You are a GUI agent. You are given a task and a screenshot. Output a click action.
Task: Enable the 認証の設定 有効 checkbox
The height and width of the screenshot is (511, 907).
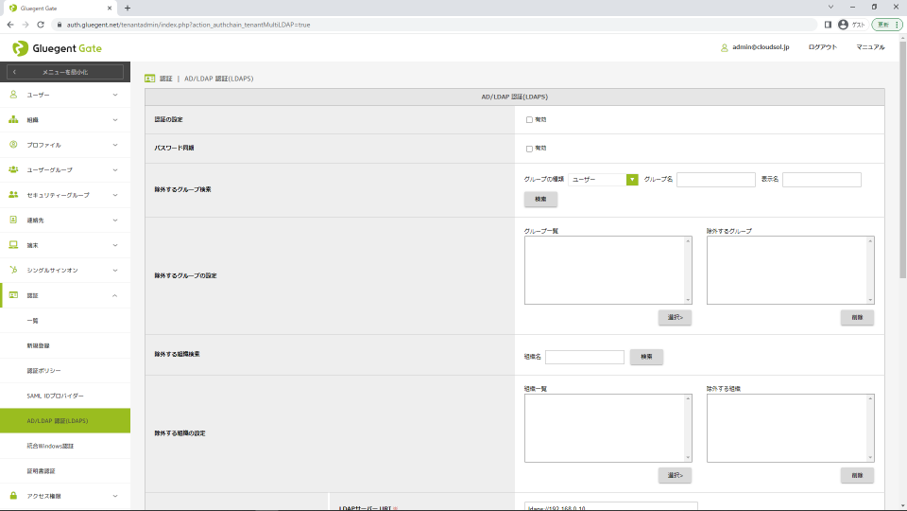529,120
